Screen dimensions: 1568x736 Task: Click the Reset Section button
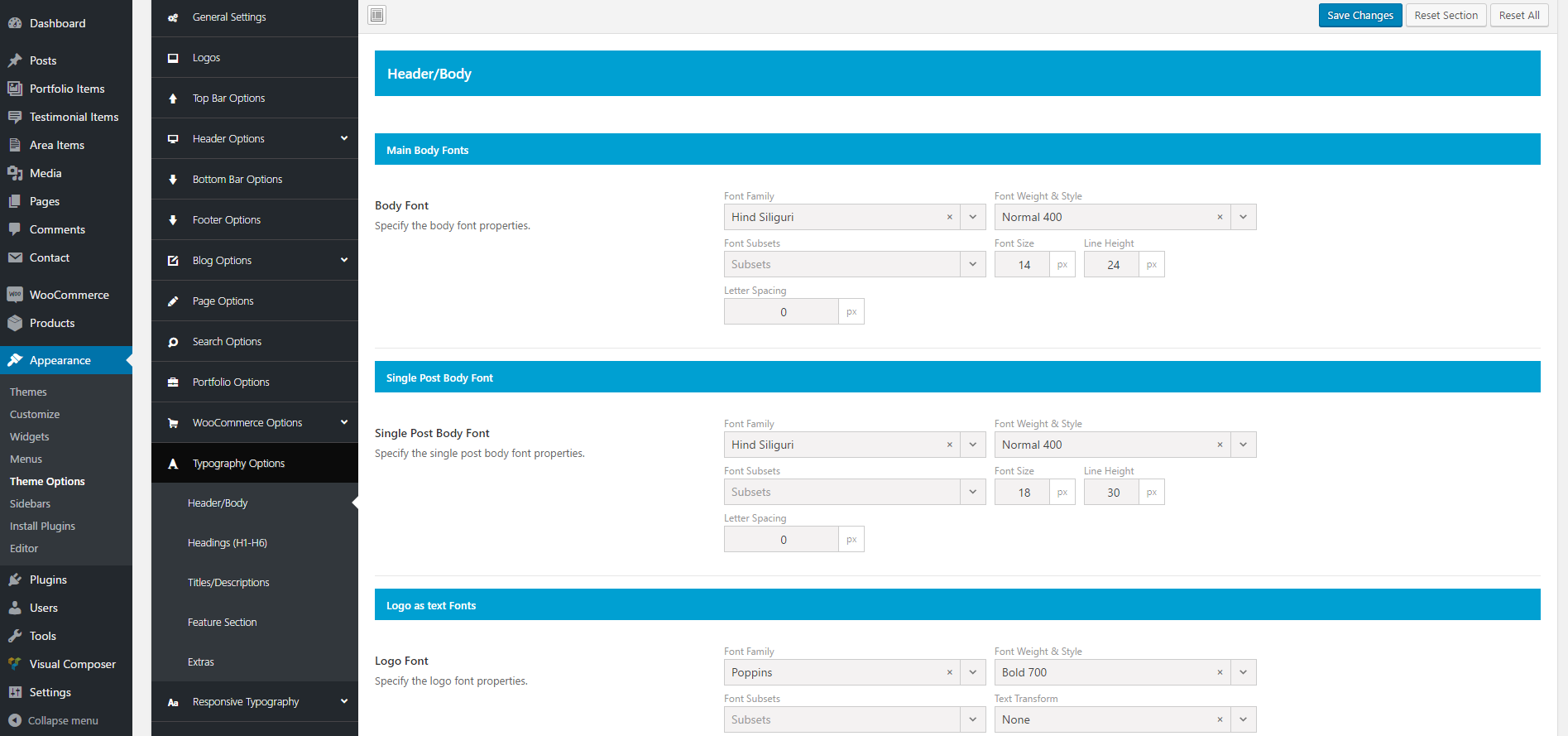[x=1446, y=15]
